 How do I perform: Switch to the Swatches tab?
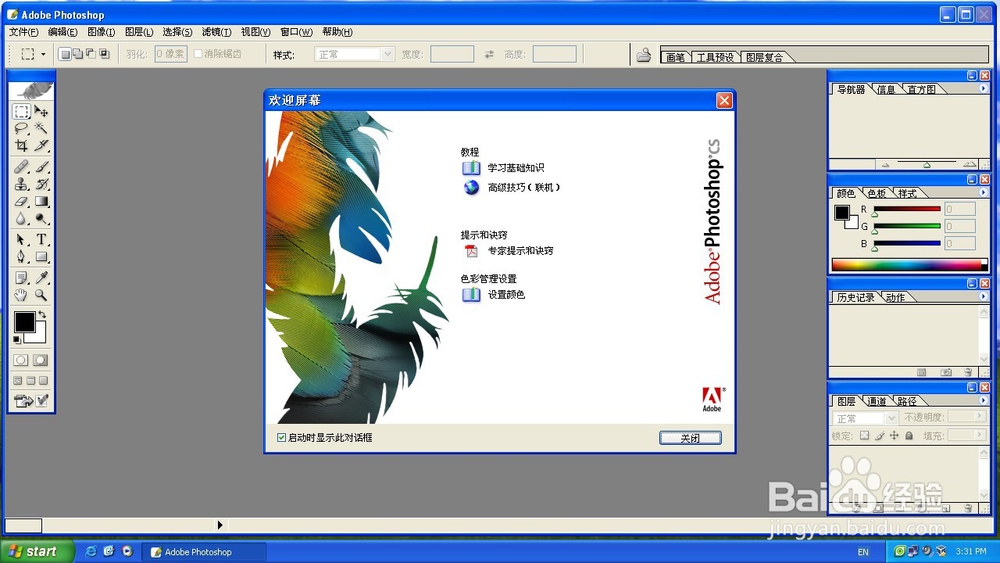pyautogui.click(x=877, y=193)
